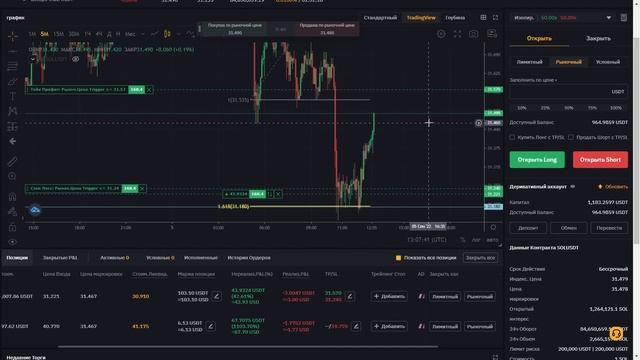Select the text annotation tool
This screenshot has height=360, width=640.
click(x=13, y=96)
